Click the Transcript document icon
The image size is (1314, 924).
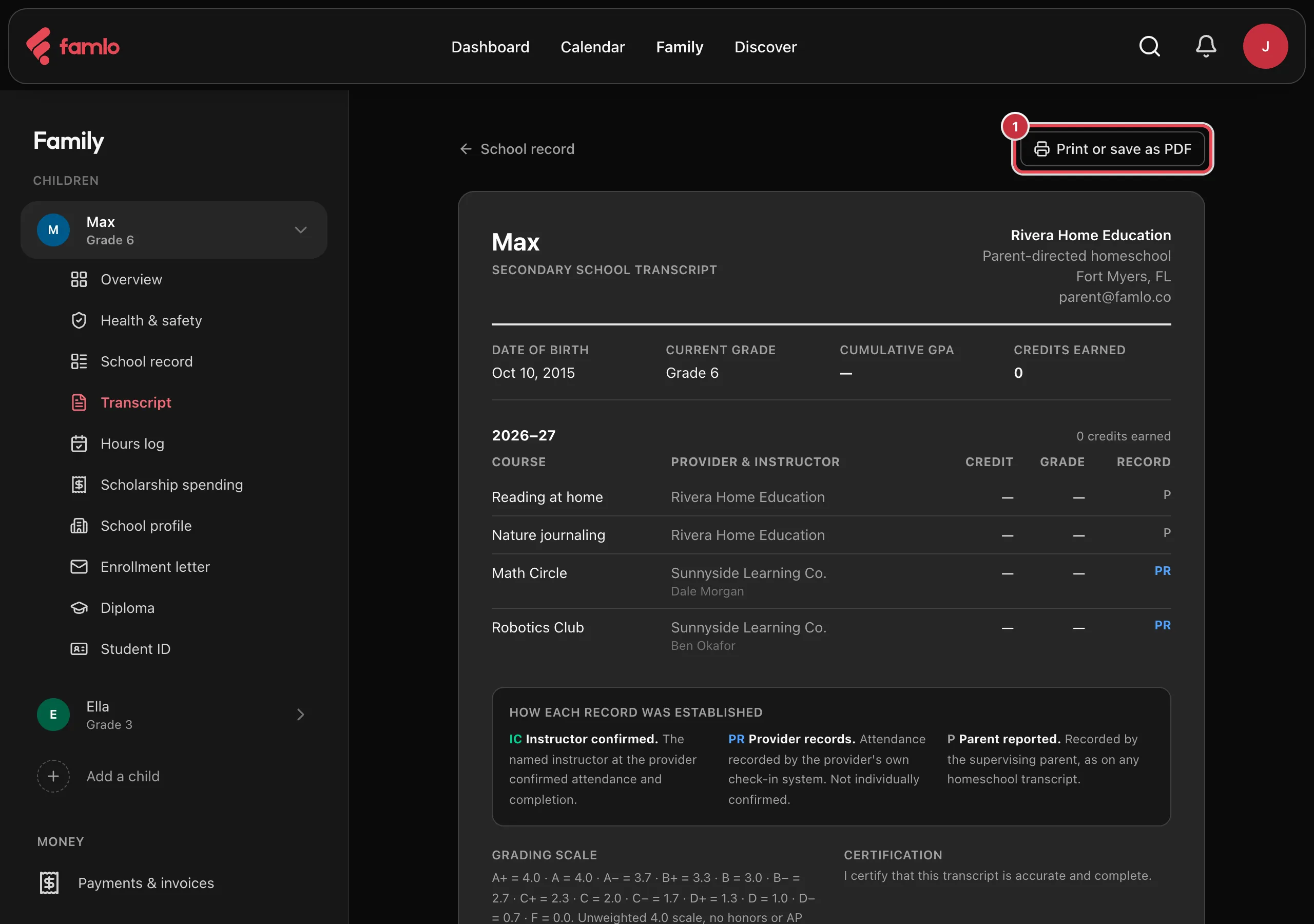pyautogui.click(x=79, y=402)
